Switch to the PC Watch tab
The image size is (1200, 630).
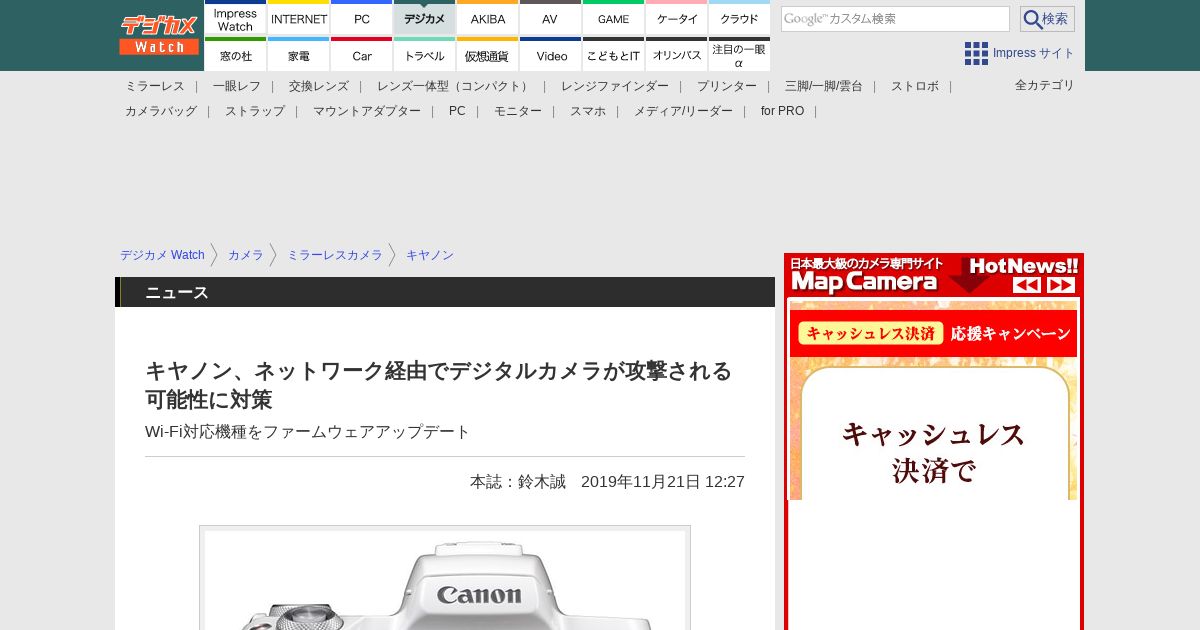pyautogui.click(x=362, y=18)
